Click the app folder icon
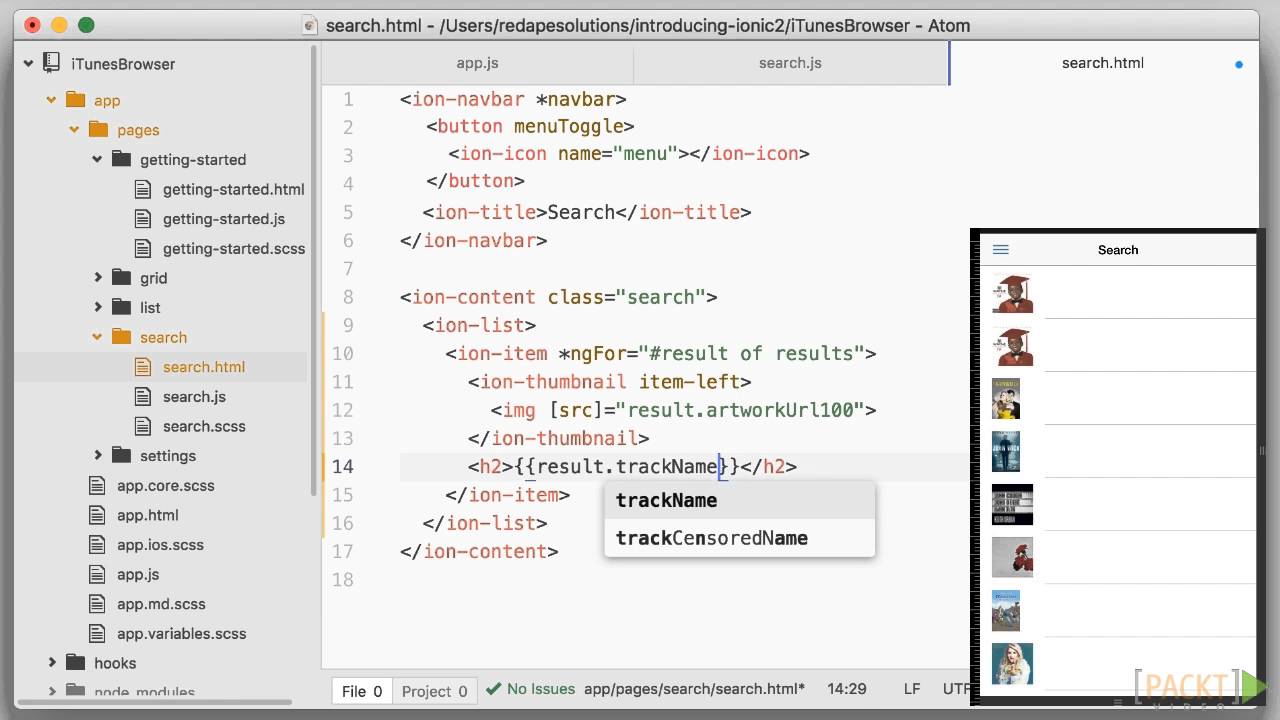Image resolution: width=1280 pixels, height=720 pixels. coord(76,100)
